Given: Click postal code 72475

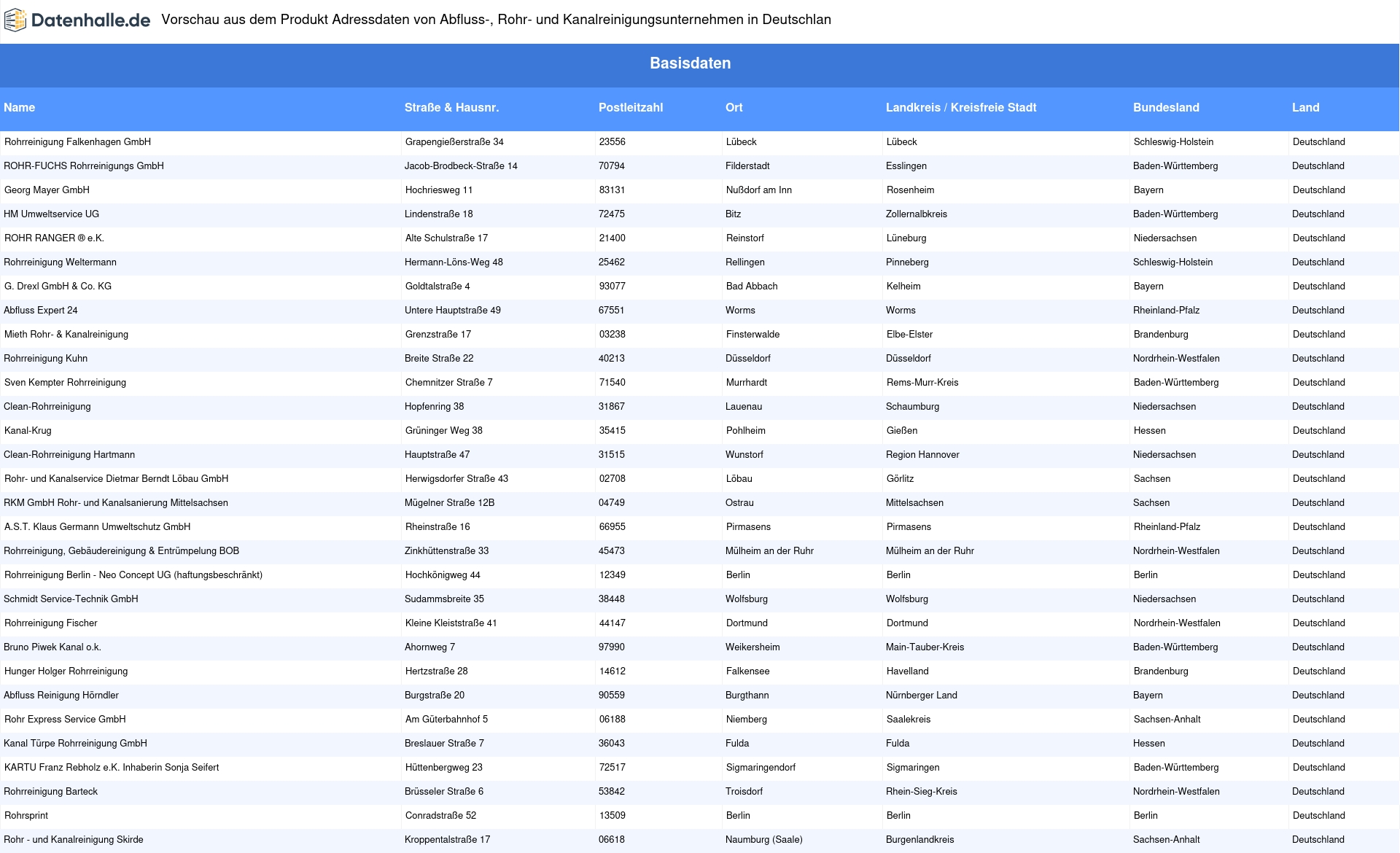Looking at the screenshot, I should pos(612,214).
